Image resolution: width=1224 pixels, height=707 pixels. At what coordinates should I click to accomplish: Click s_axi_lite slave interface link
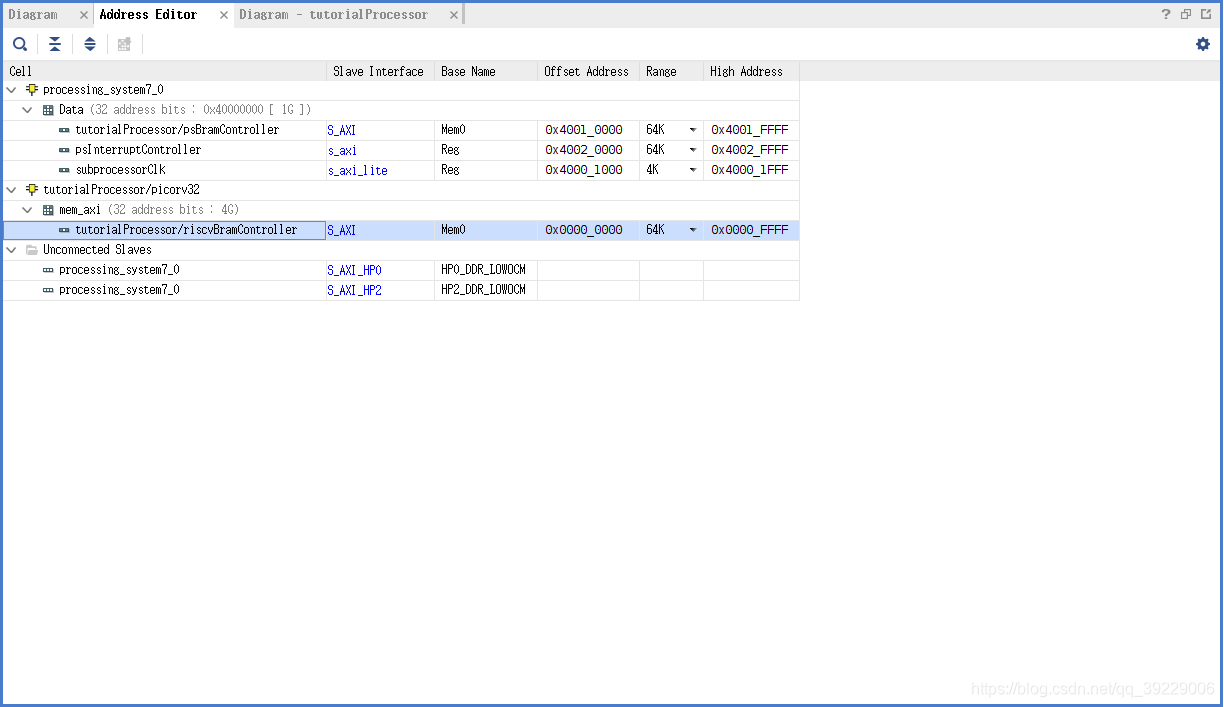click(357, 171)
